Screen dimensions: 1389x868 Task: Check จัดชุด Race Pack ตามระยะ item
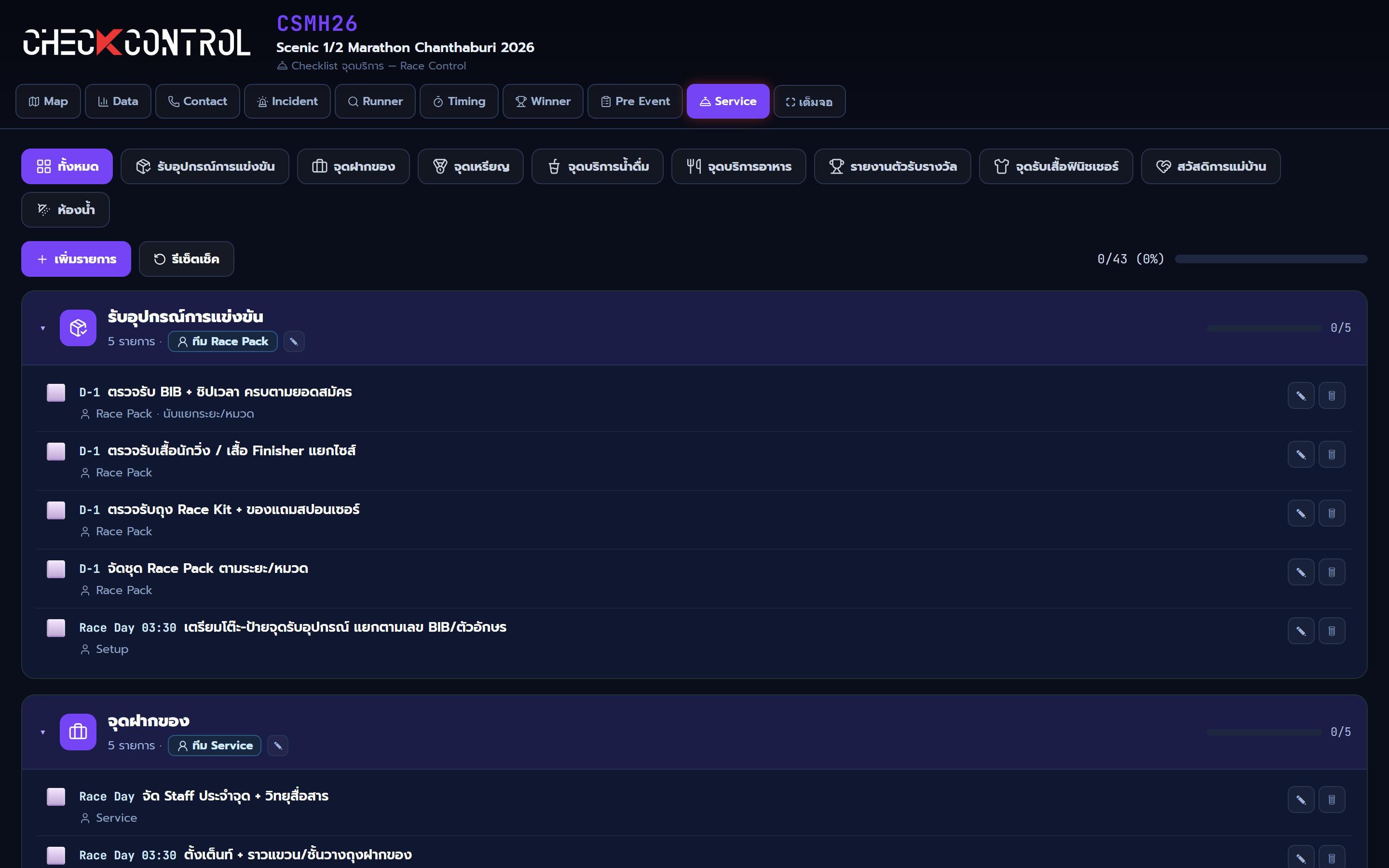point(55,569)
